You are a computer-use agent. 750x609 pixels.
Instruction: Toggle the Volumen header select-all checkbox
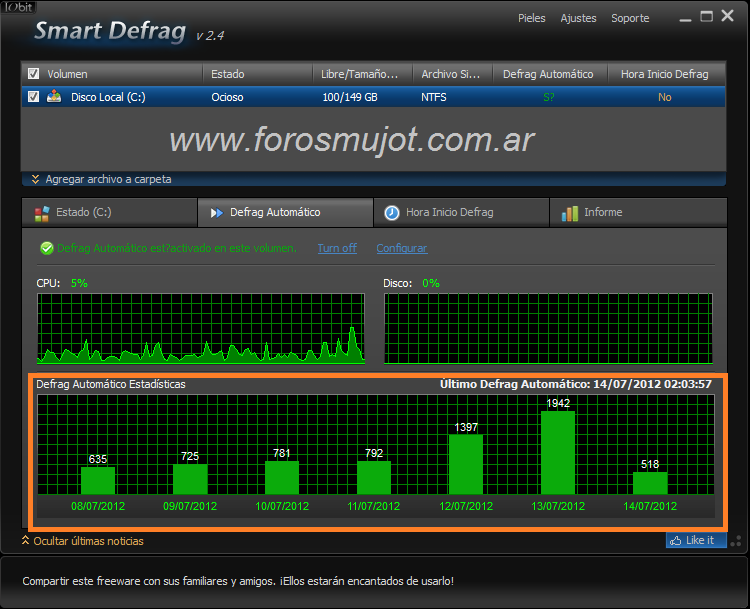34,74
